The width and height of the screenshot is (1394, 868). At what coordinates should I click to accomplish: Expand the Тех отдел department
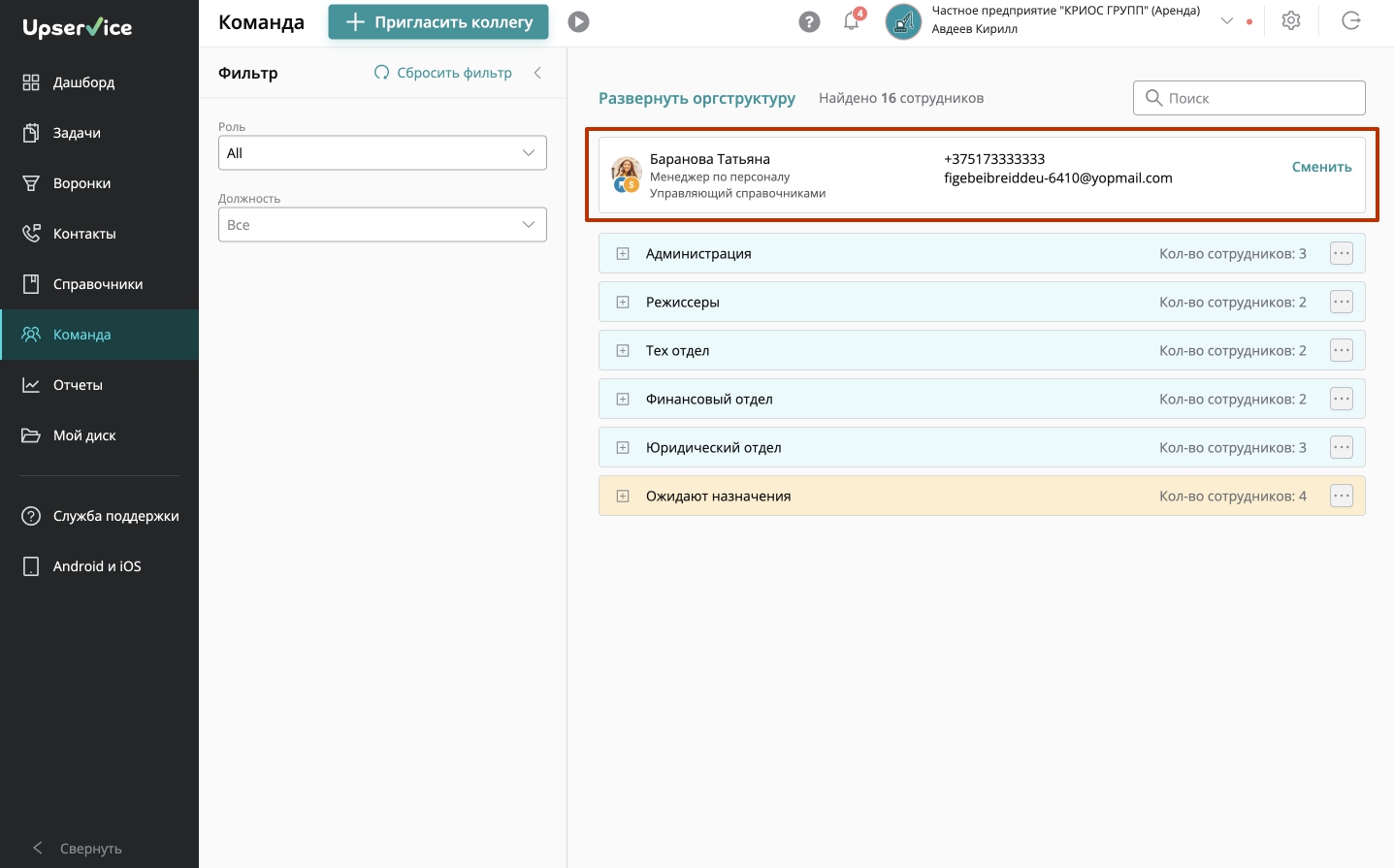point(623,350)
